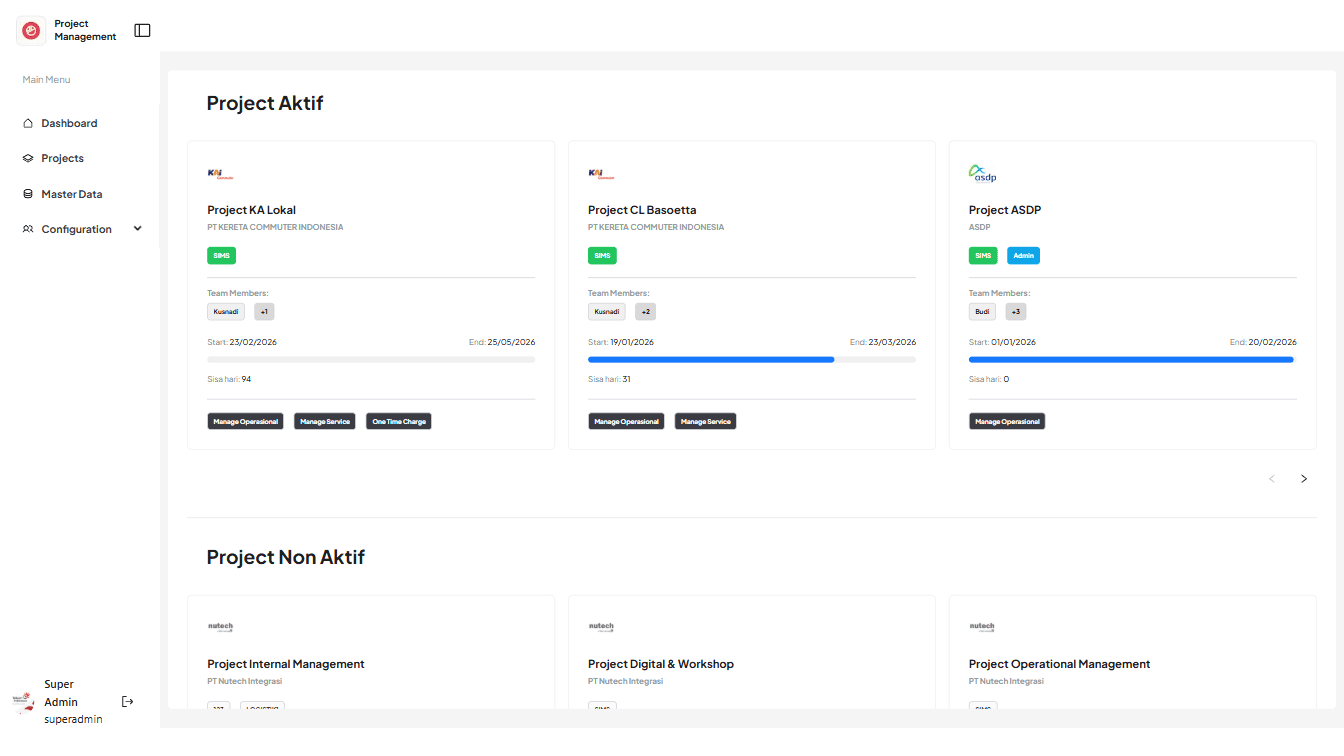1344x756 pixels.
Task: Click the blue Admin tag on Project ASDP
Action: click(1024, 256)
